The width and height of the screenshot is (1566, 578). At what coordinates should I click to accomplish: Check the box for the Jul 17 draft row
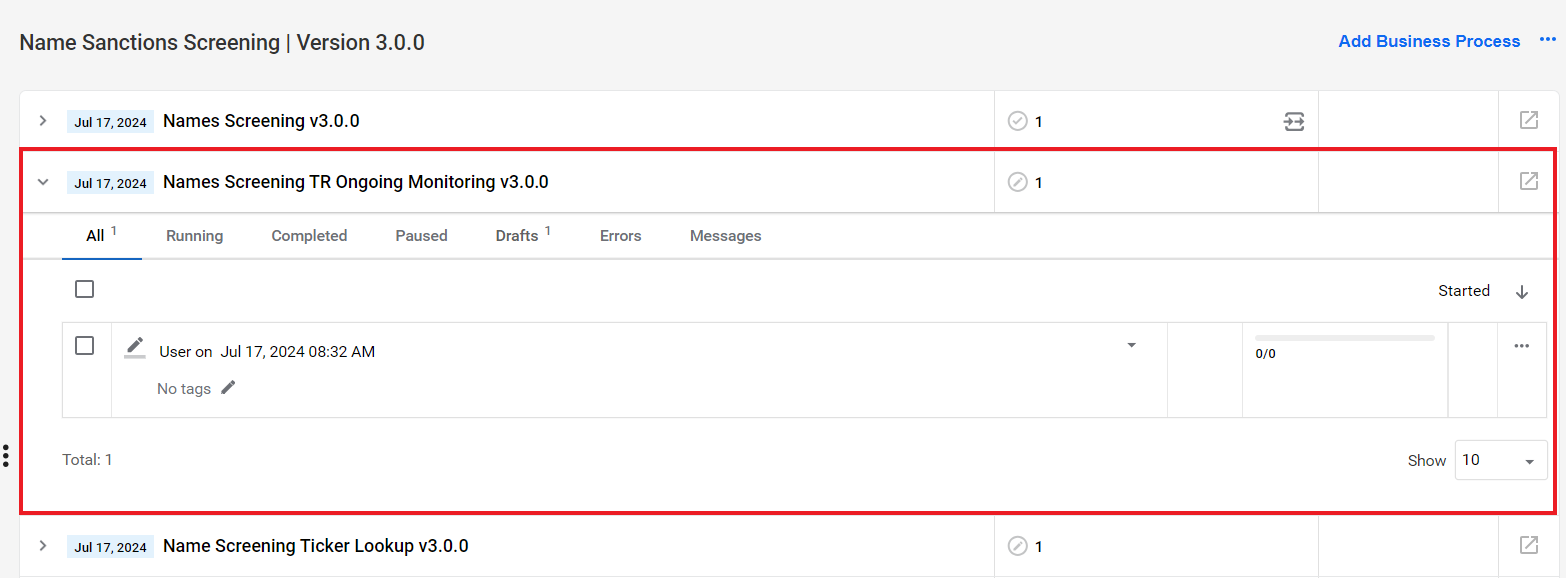pos(85,345)
